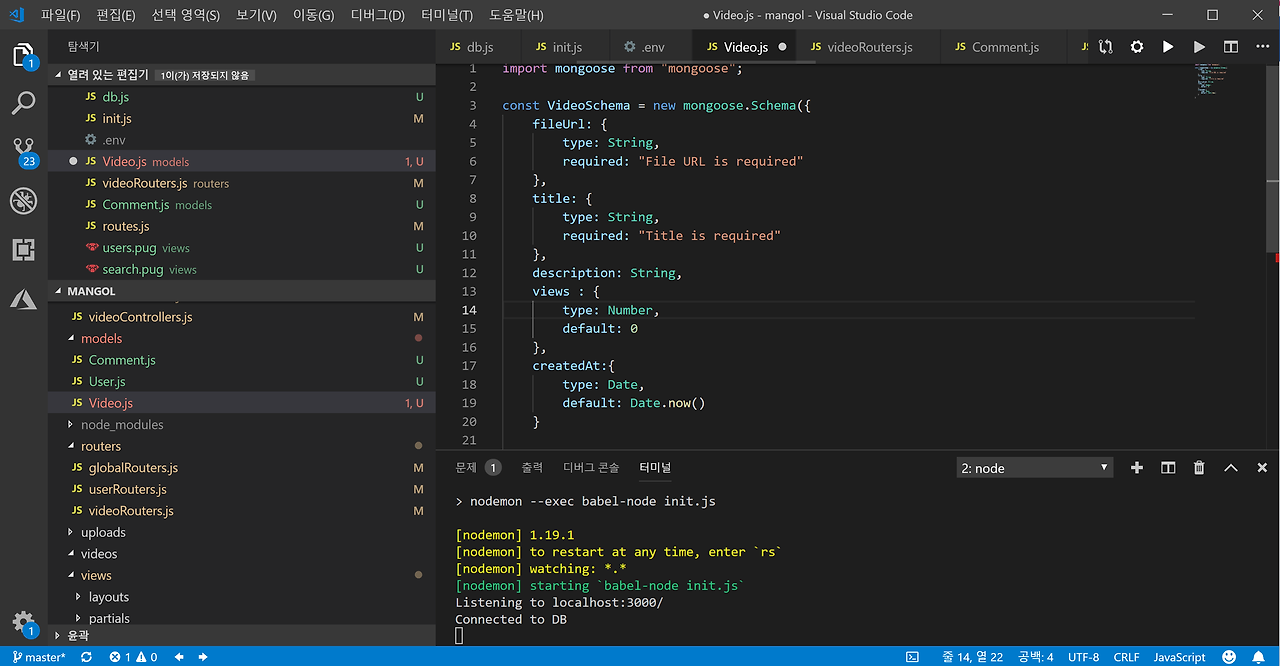
Task: Open the Extensions view in activity bar
Action: (x=23, y=249)
